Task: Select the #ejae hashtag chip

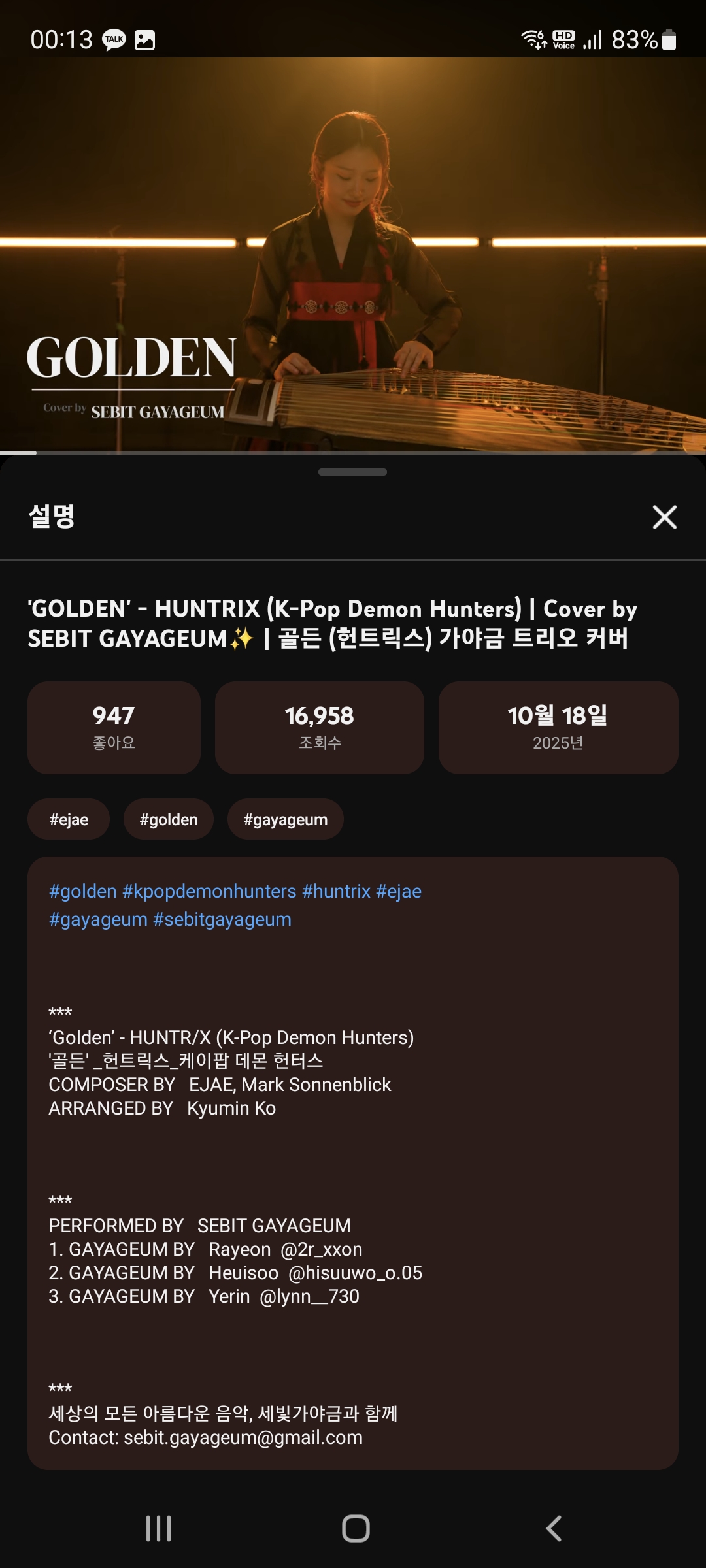Action: click(x=69, y=819)
